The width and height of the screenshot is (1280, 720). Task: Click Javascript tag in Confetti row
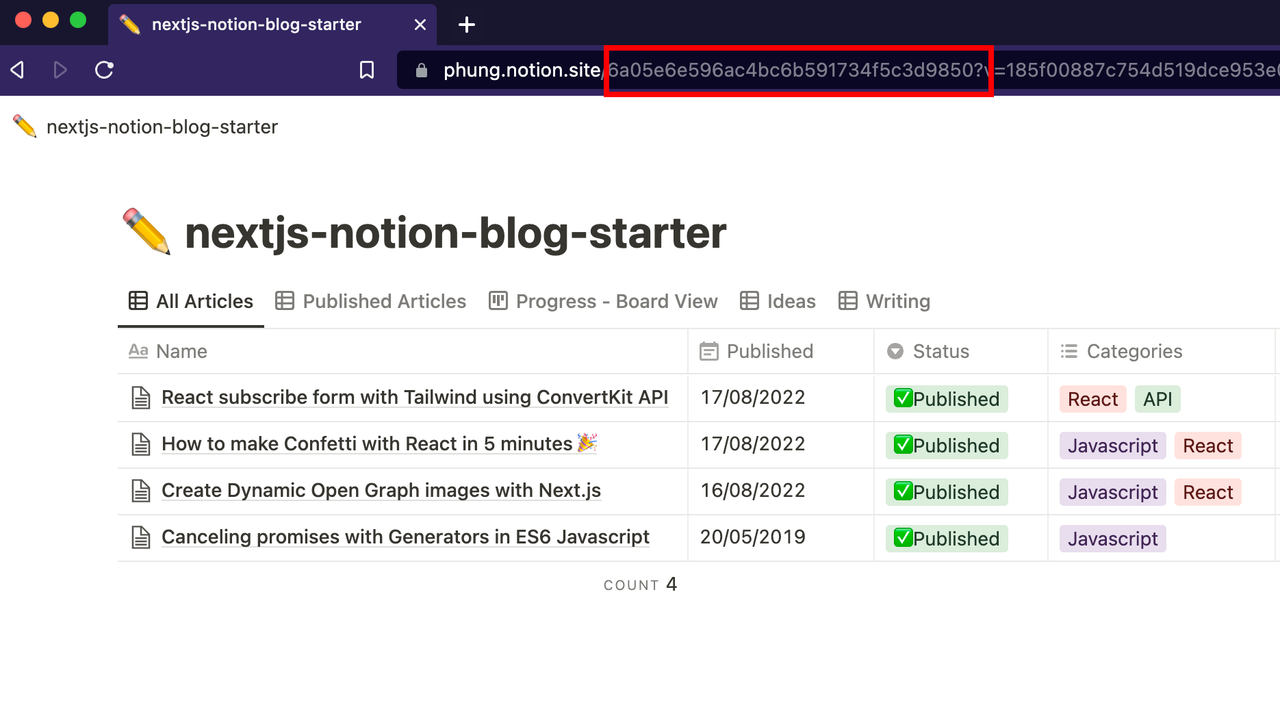pyautogui.click(x=1113, y=446)
